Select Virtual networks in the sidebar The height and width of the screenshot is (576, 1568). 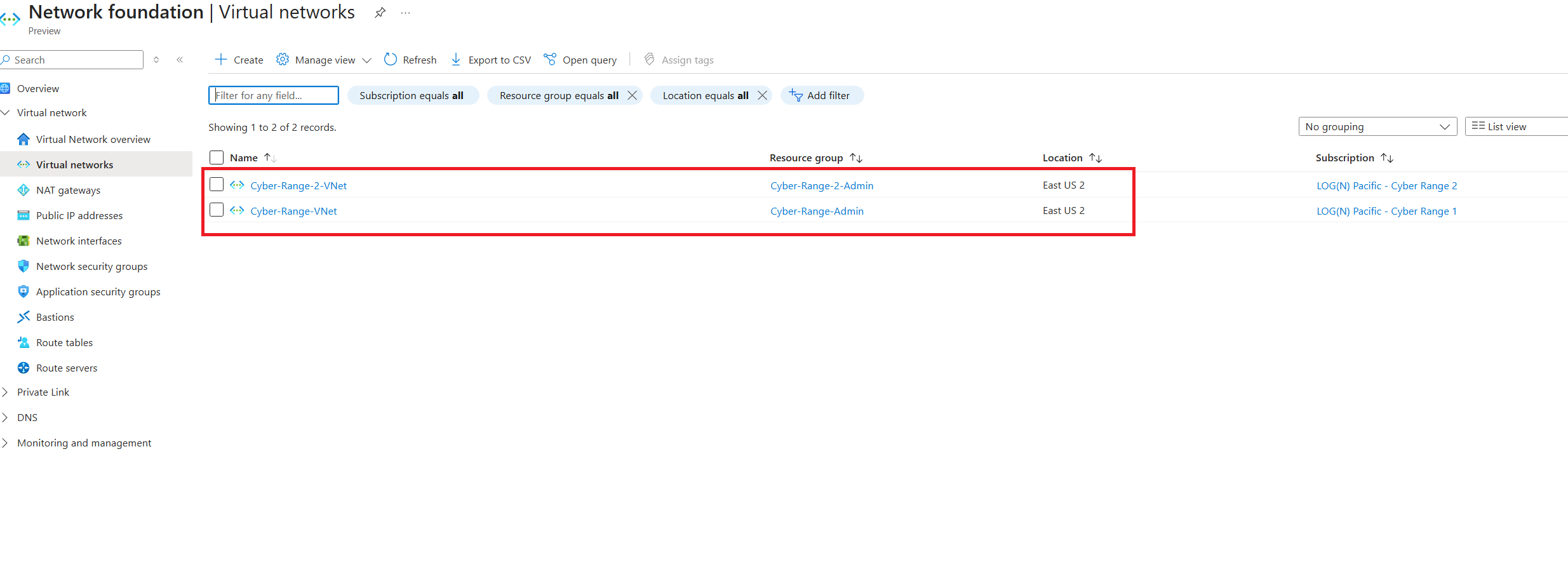click(97, 164)
